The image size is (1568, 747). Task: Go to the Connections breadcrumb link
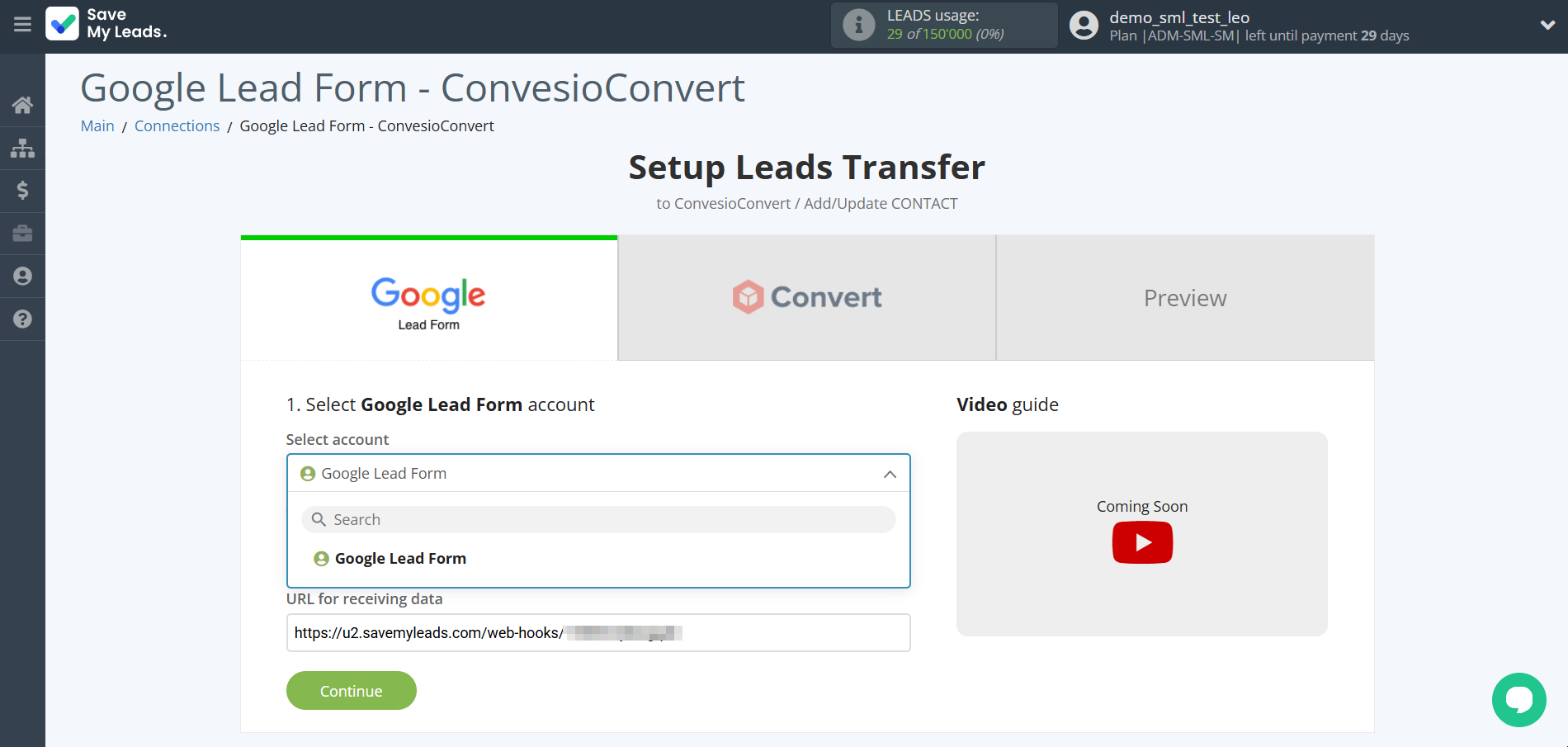pyautogui.click(x=177, y=125)
